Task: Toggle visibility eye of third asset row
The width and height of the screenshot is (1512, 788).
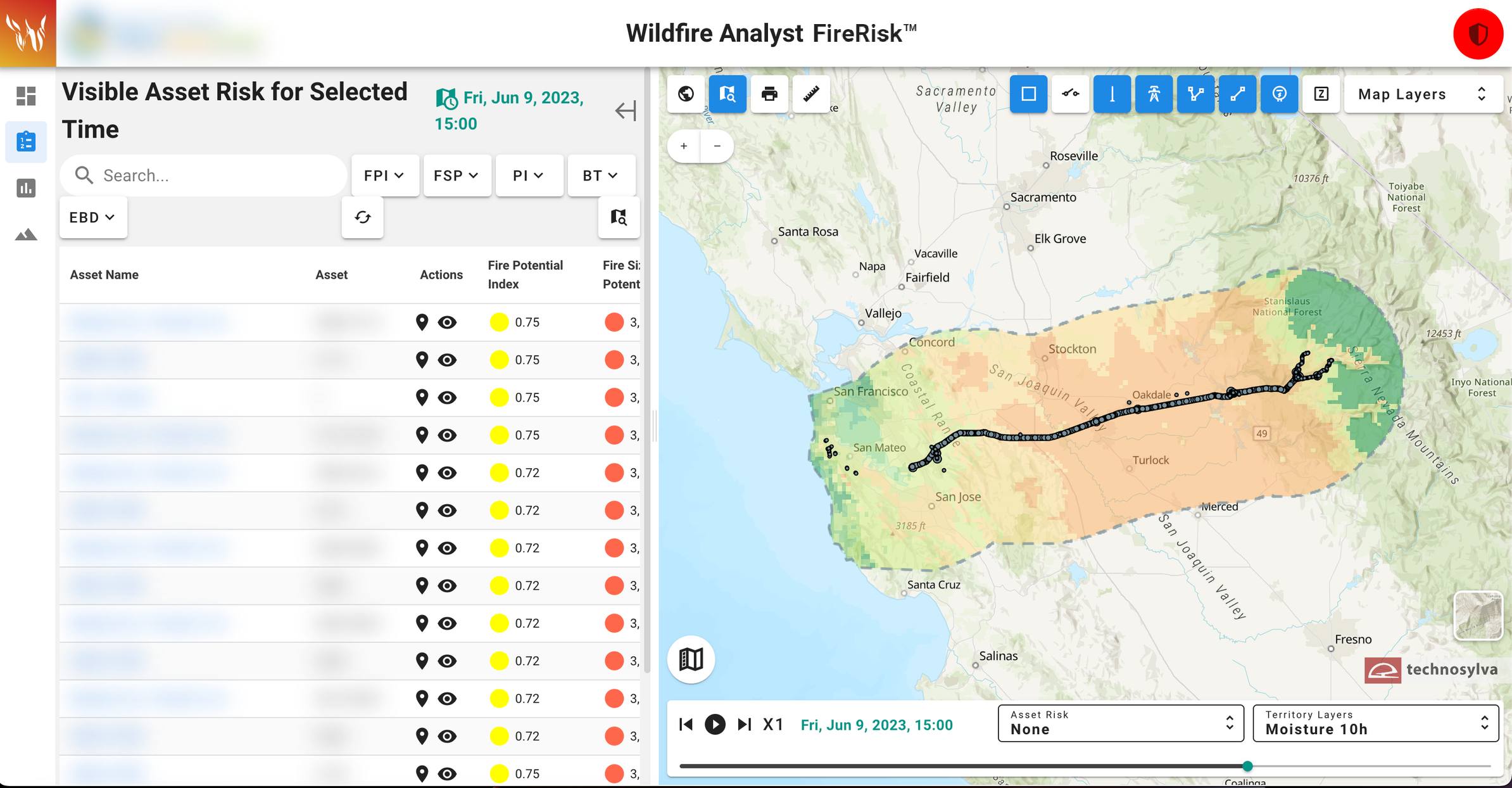Action: (x=447, y=398)
